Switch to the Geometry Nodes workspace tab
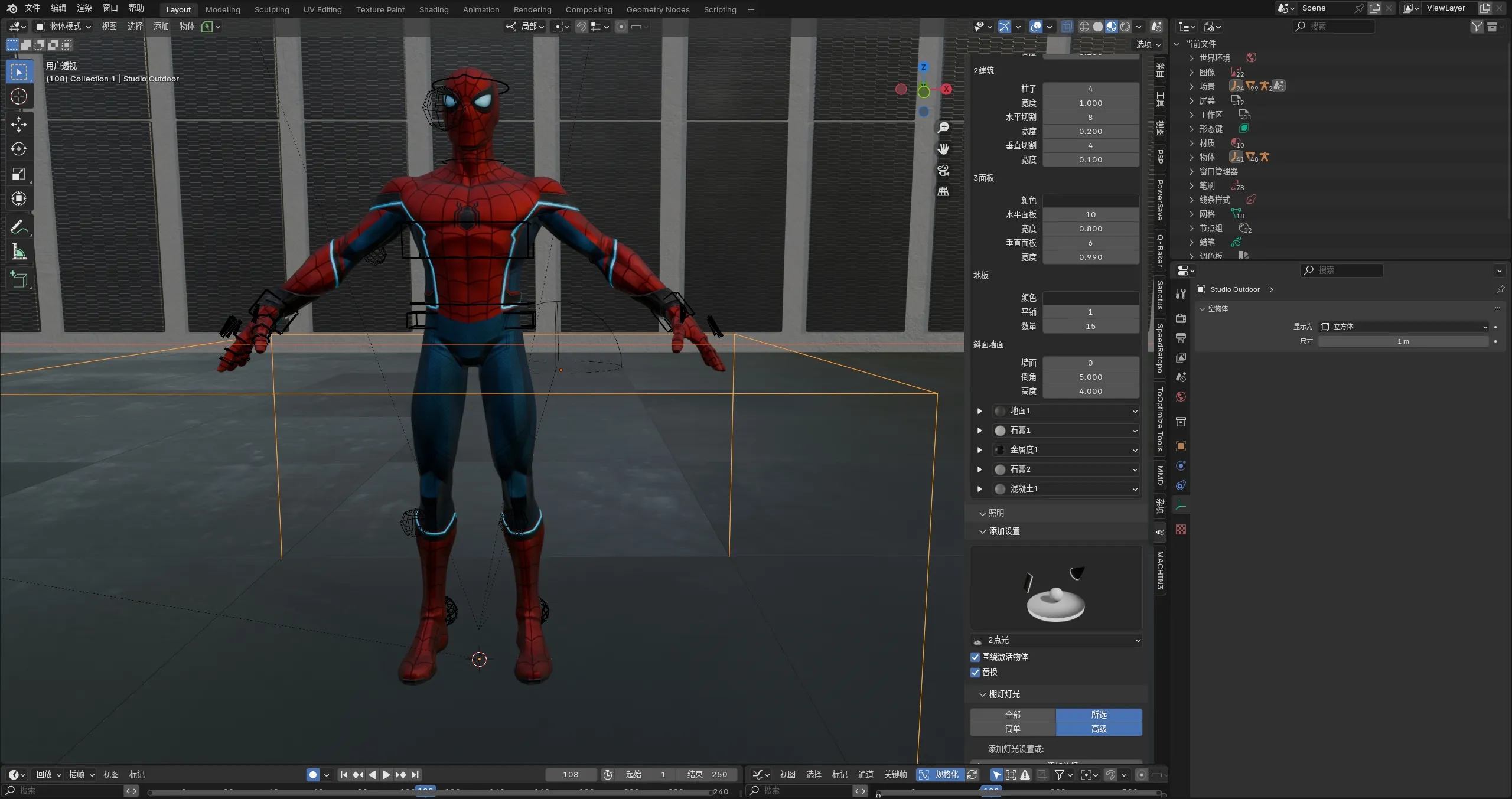Viewport: 1512px width, 799px height. coord(657,9)
